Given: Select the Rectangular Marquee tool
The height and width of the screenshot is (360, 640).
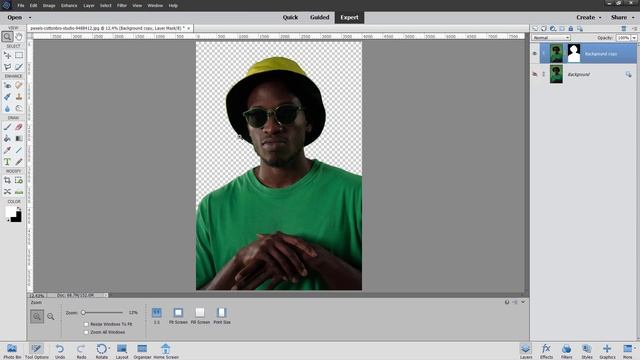Looking at the screenshot, I should 19,55.
